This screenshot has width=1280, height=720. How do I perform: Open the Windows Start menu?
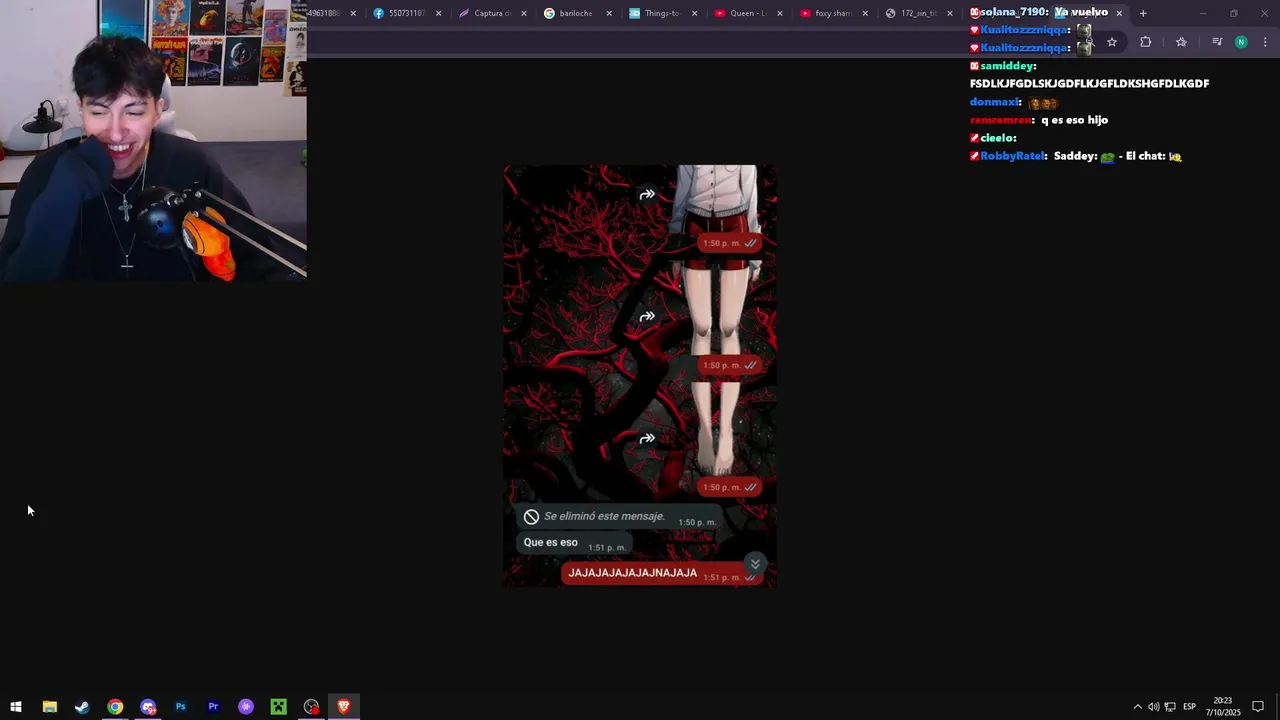(x=16, y=707)
